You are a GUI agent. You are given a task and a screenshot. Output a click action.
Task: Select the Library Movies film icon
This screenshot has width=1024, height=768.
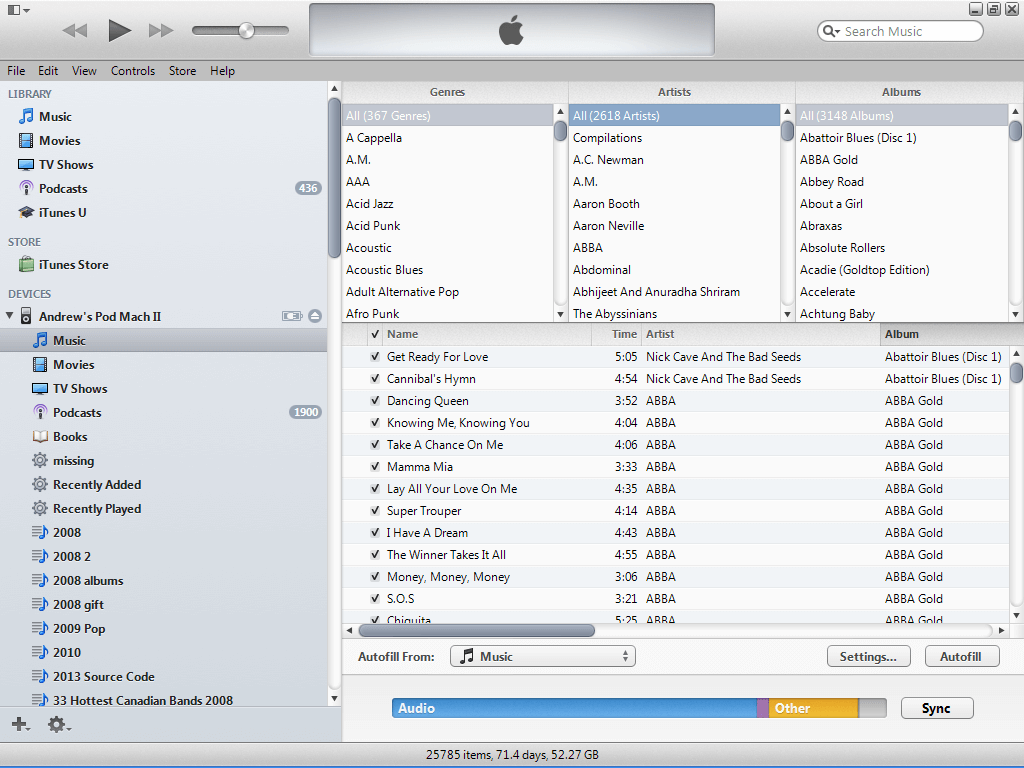click(26, 140)
